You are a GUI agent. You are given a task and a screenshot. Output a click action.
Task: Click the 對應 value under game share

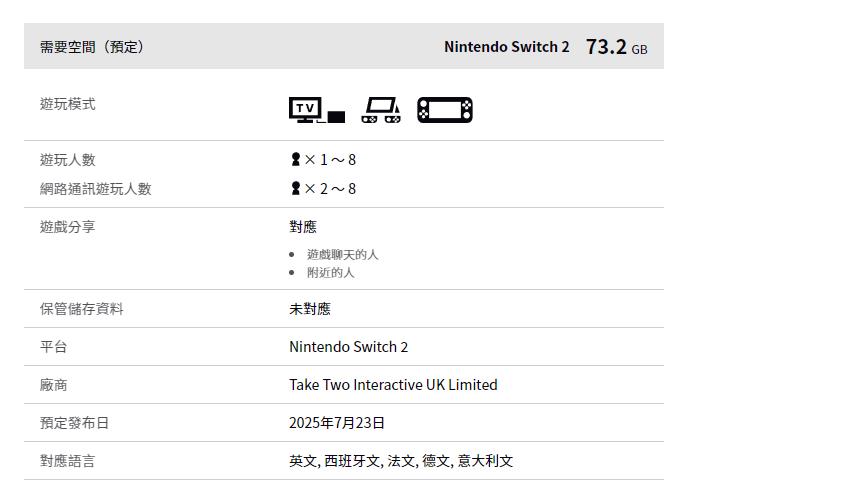[x=303, y=227]
